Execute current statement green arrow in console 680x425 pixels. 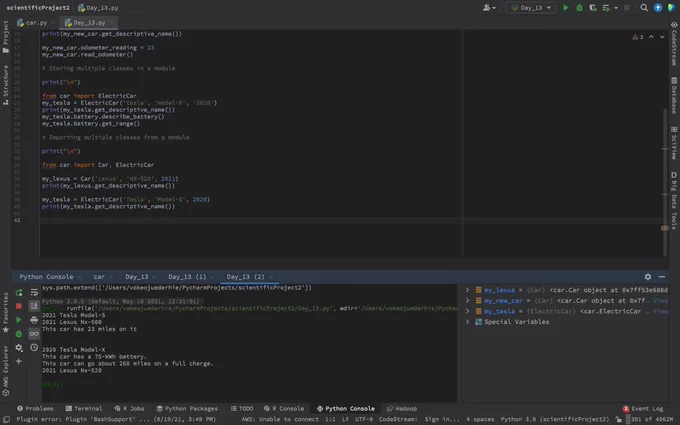19,320
